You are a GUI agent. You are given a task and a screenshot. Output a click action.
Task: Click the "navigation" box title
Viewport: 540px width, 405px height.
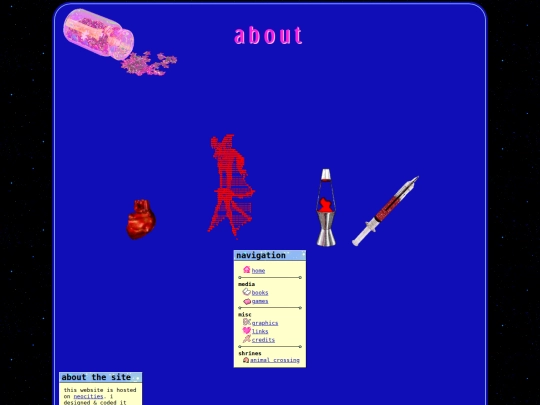coord(261,255)
